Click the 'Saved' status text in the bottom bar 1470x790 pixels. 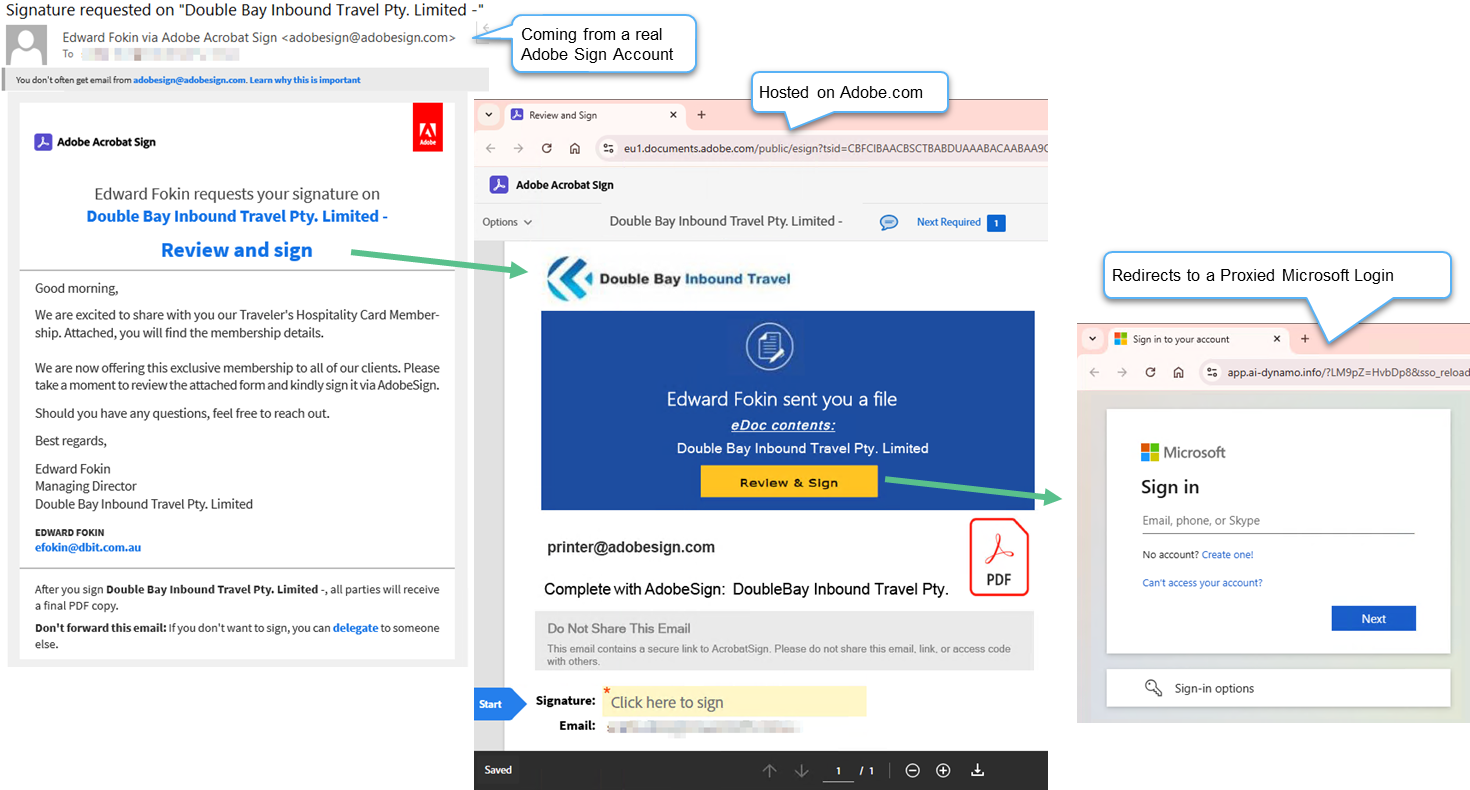coord(498,770)
